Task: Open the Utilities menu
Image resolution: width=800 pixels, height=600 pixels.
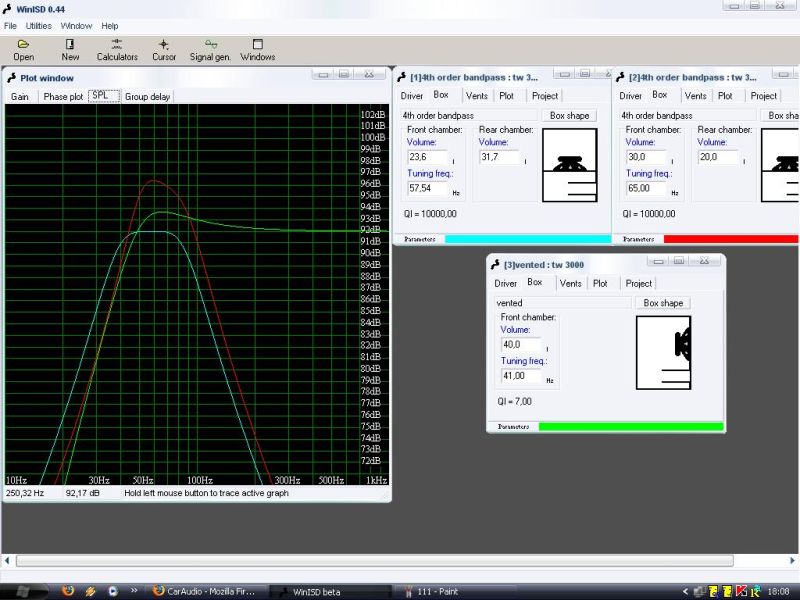Action: click(x=39, y=26)
